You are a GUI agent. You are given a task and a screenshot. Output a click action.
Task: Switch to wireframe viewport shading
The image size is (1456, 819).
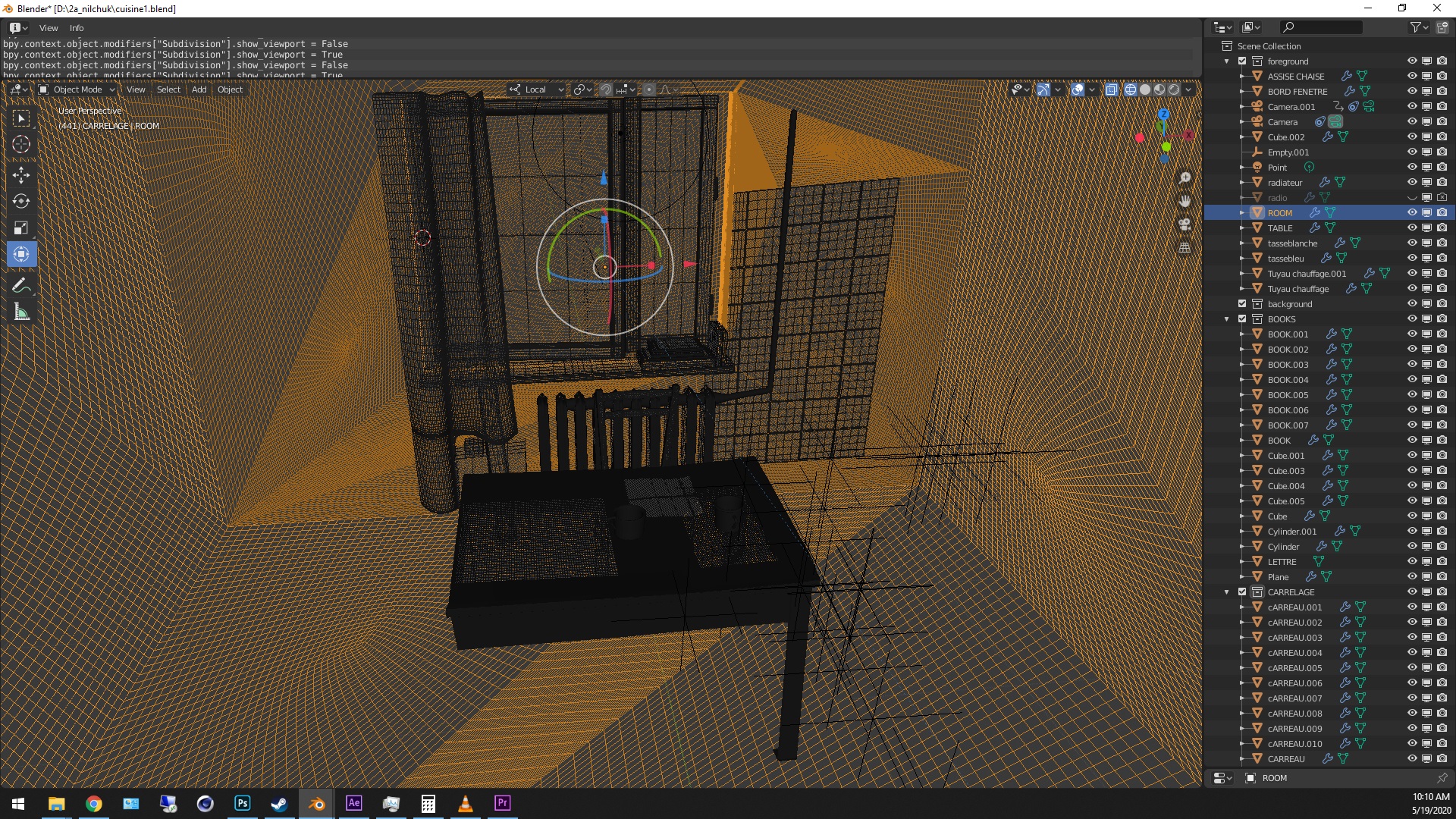(x=1131, y=89)
